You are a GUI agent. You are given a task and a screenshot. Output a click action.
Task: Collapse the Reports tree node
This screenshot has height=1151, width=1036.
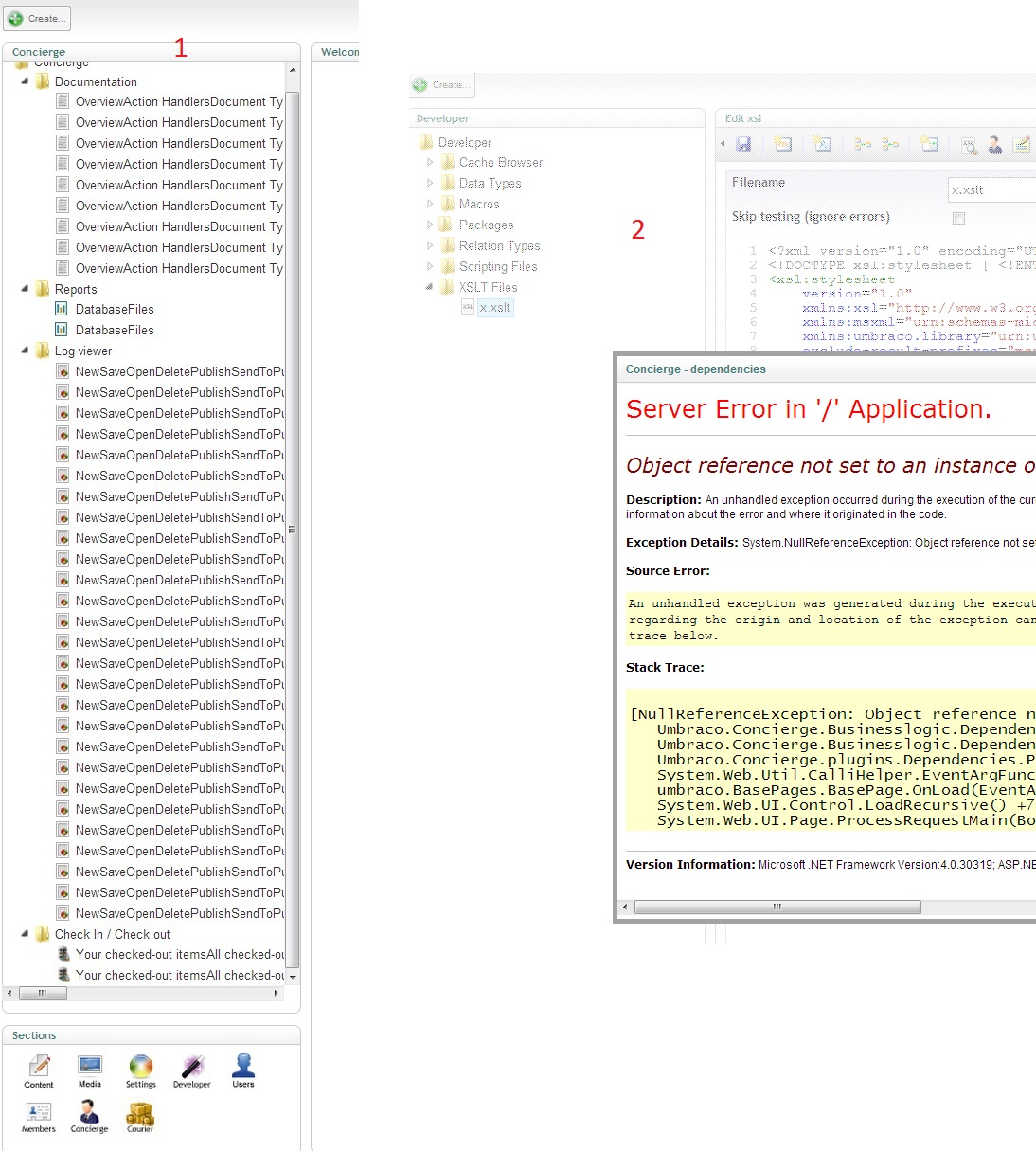25,289
